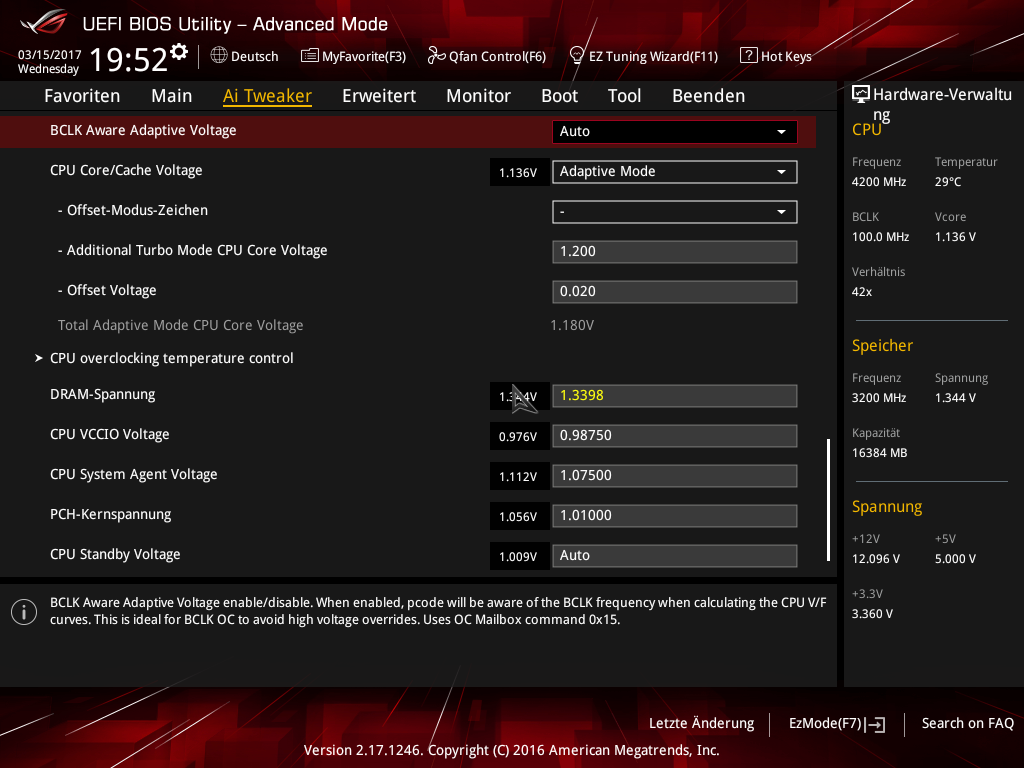
Task: Click the 16384 MB Kapazität value
Action: point(879,453)
